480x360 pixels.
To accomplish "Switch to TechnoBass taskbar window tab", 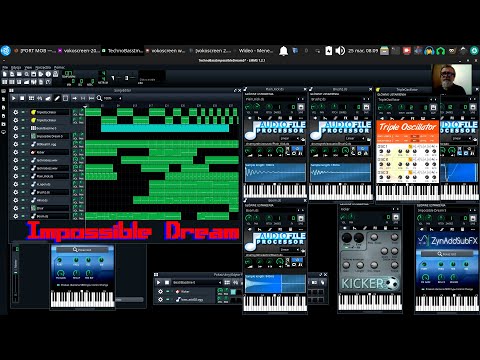I will [x=123, y=51].
